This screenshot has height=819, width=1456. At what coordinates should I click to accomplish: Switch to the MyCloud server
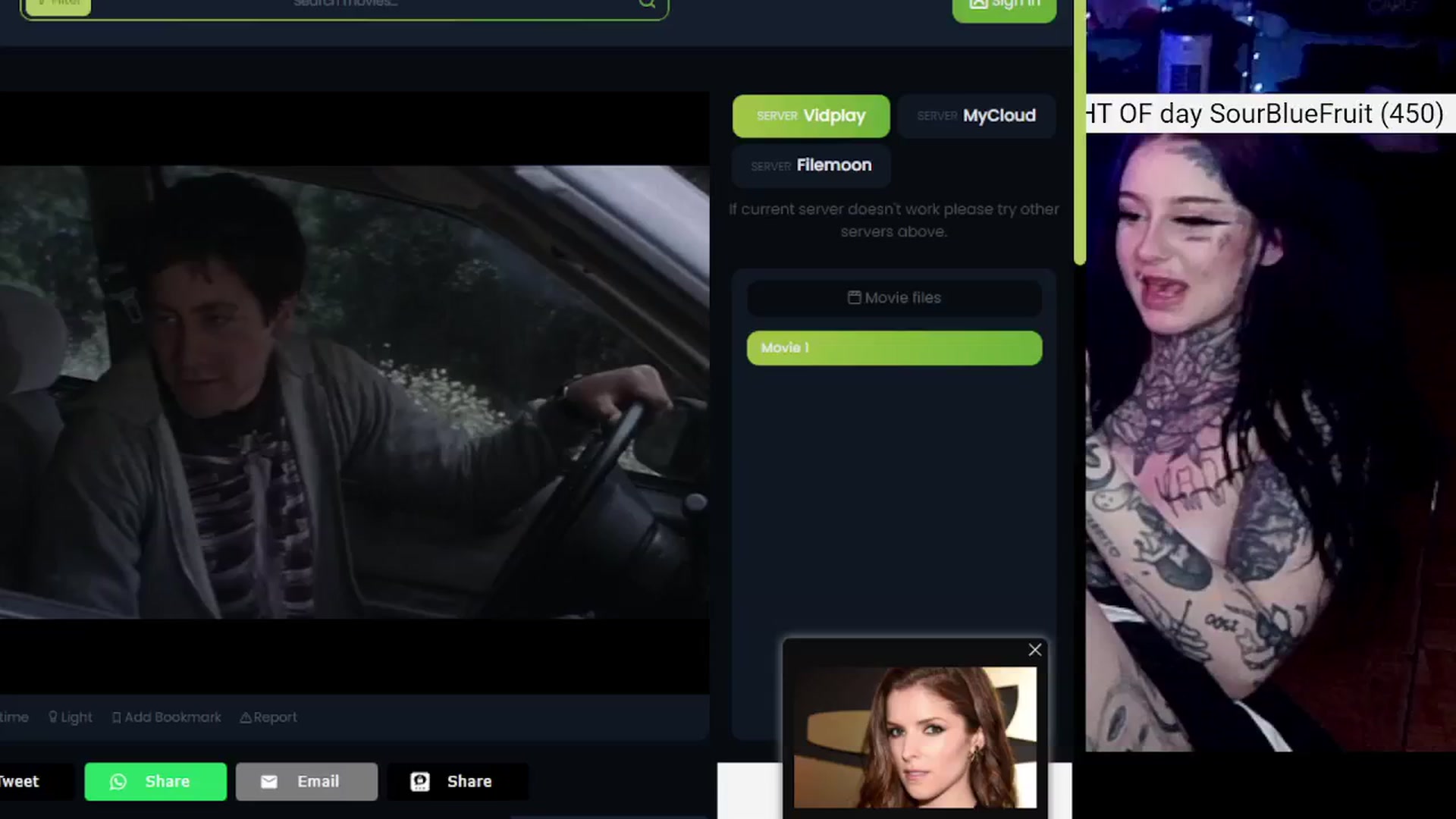coord(976,116)
